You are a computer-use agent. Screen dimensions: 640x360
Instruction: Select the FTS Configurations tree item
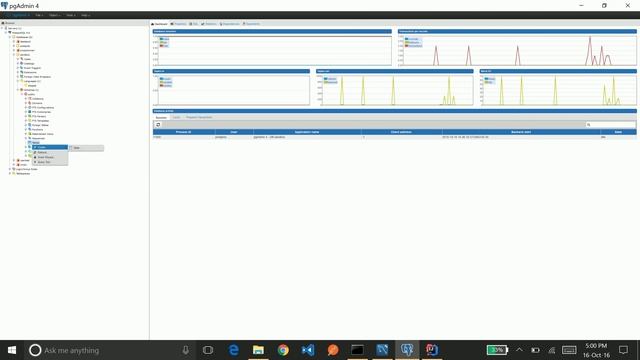coord(43,108)
